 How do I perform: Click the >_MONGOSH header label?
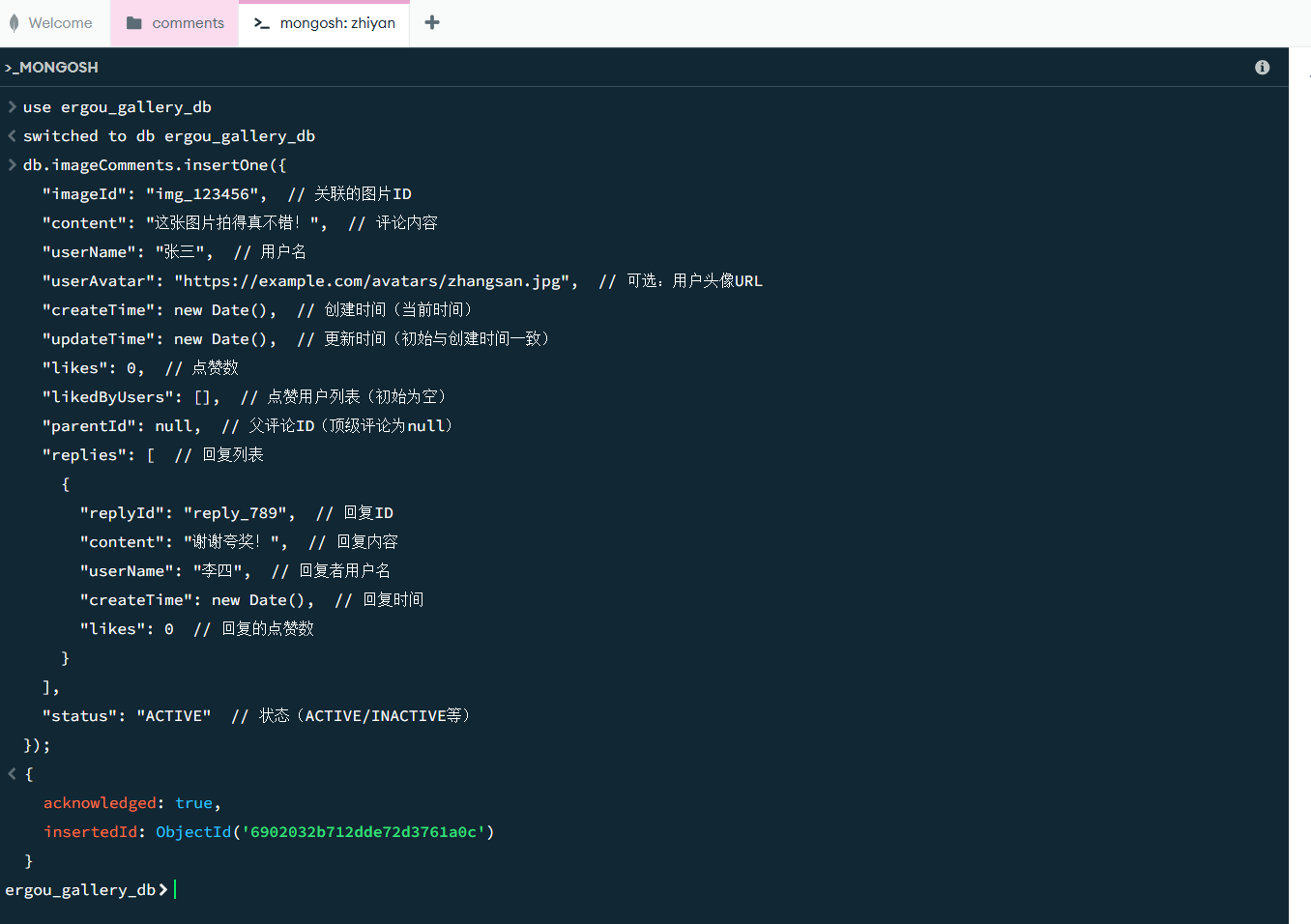point(52,67)
